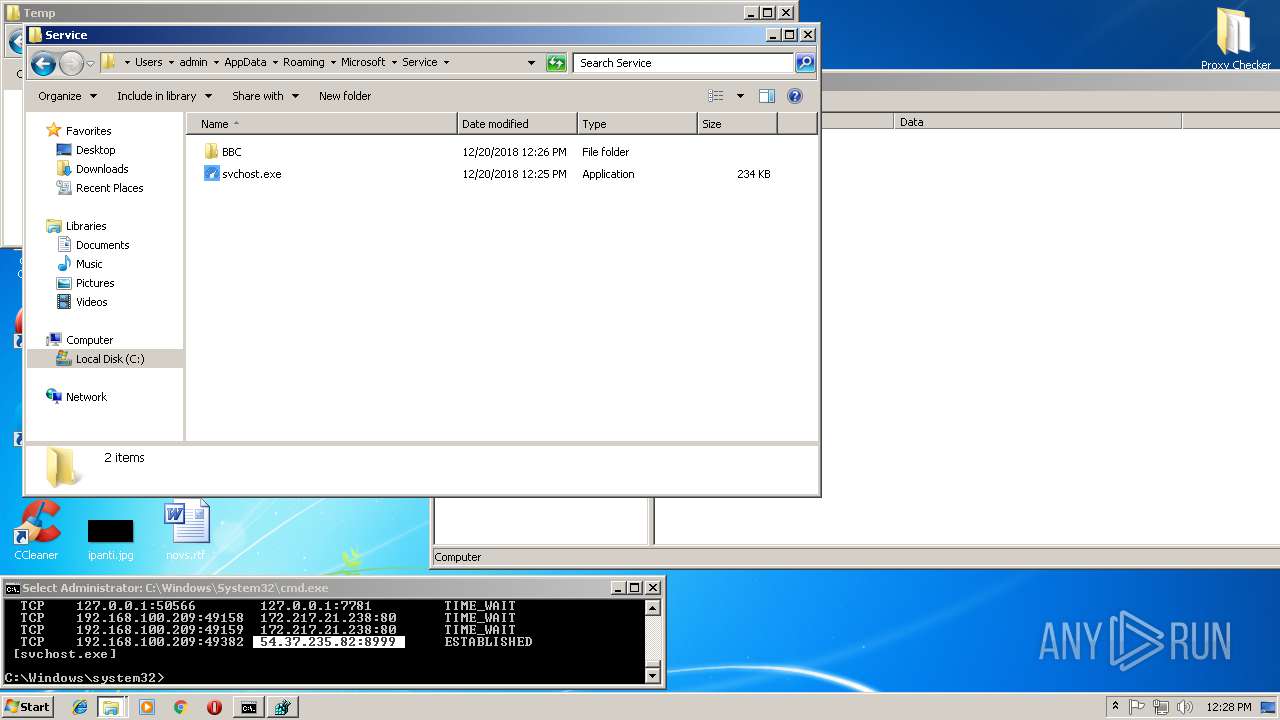Open the Documents library

pos(102,245)
